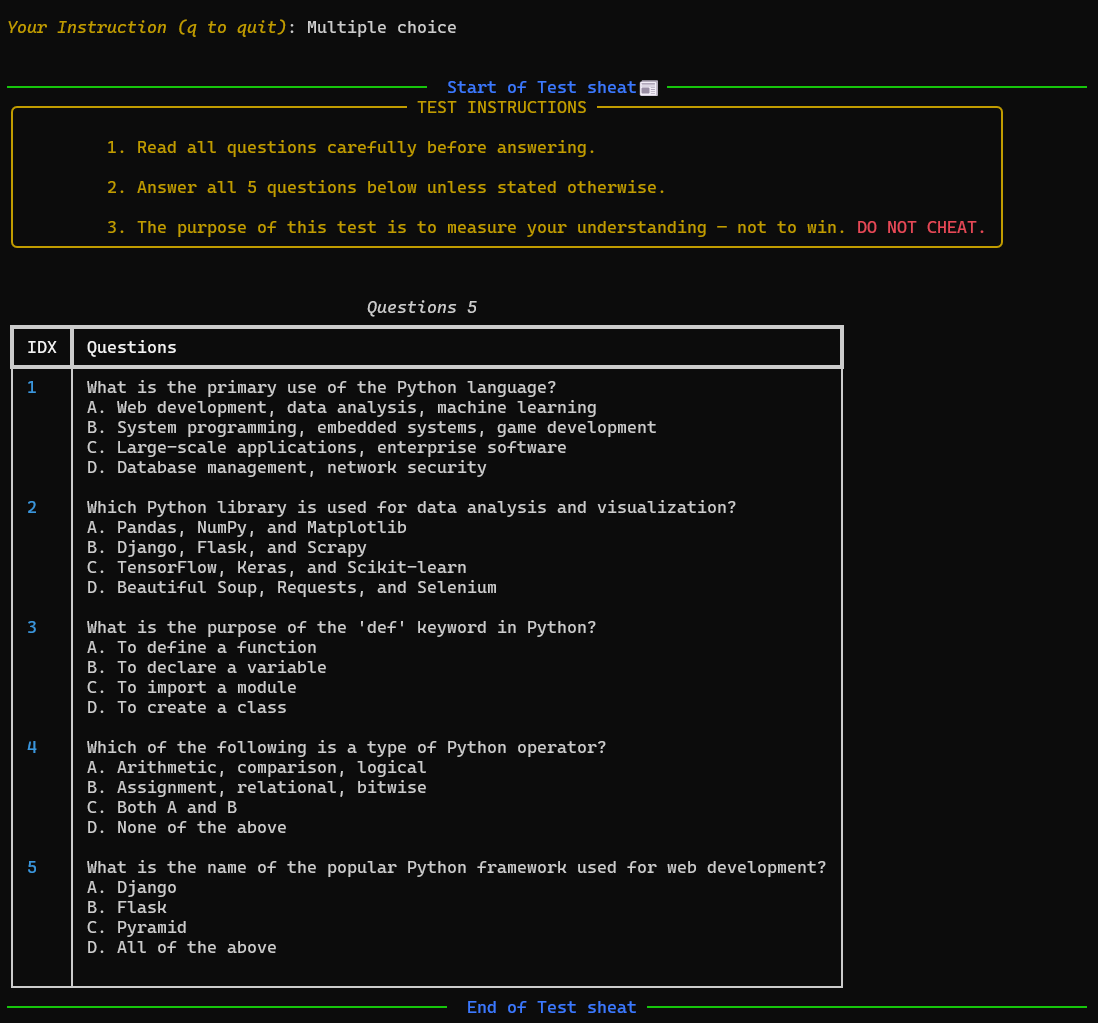Image resolution: width=1098 pixels, height=1023 pixels.
Task: Select 'C. Pyramid' answer
Action: click(x=137, y=928)
